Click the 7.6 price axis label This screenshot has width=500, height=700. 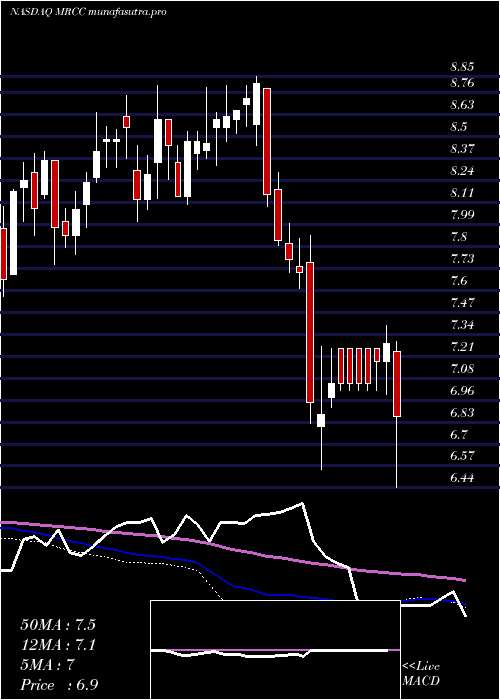tap(458, 281)
